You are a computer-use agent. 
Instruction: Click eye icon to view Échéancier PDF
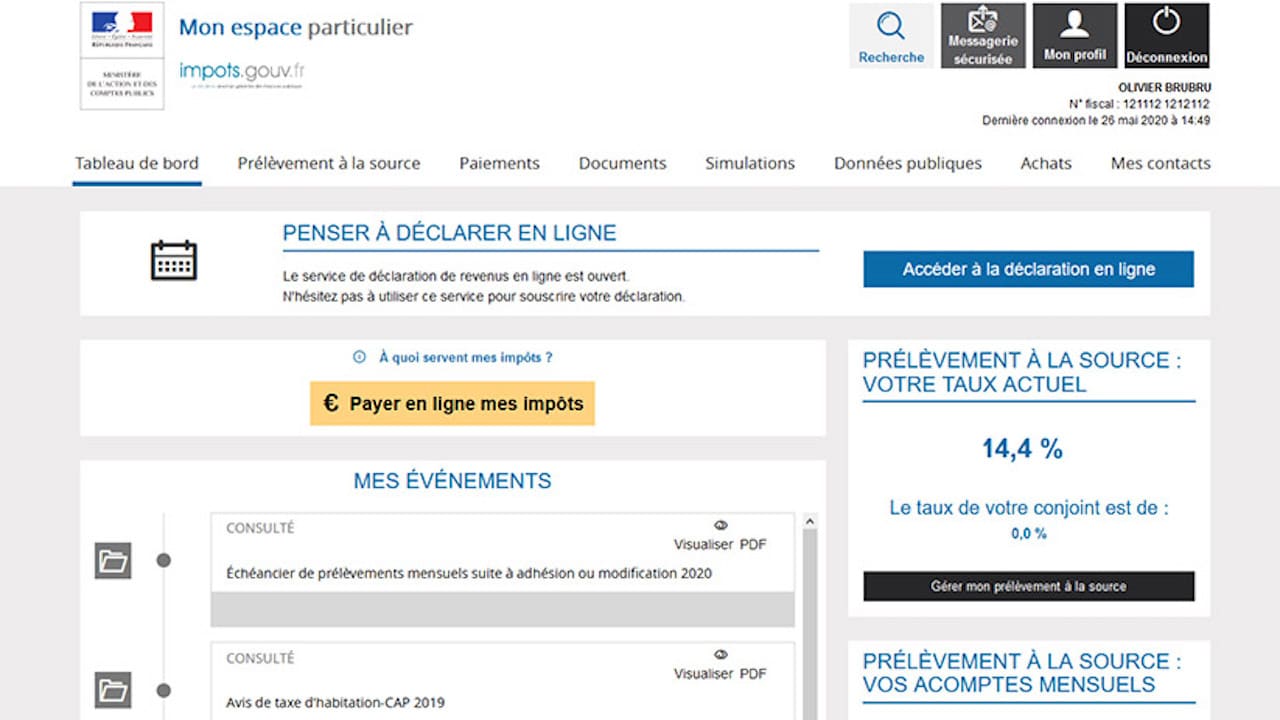pyautogui.click(x=720, y=526)
